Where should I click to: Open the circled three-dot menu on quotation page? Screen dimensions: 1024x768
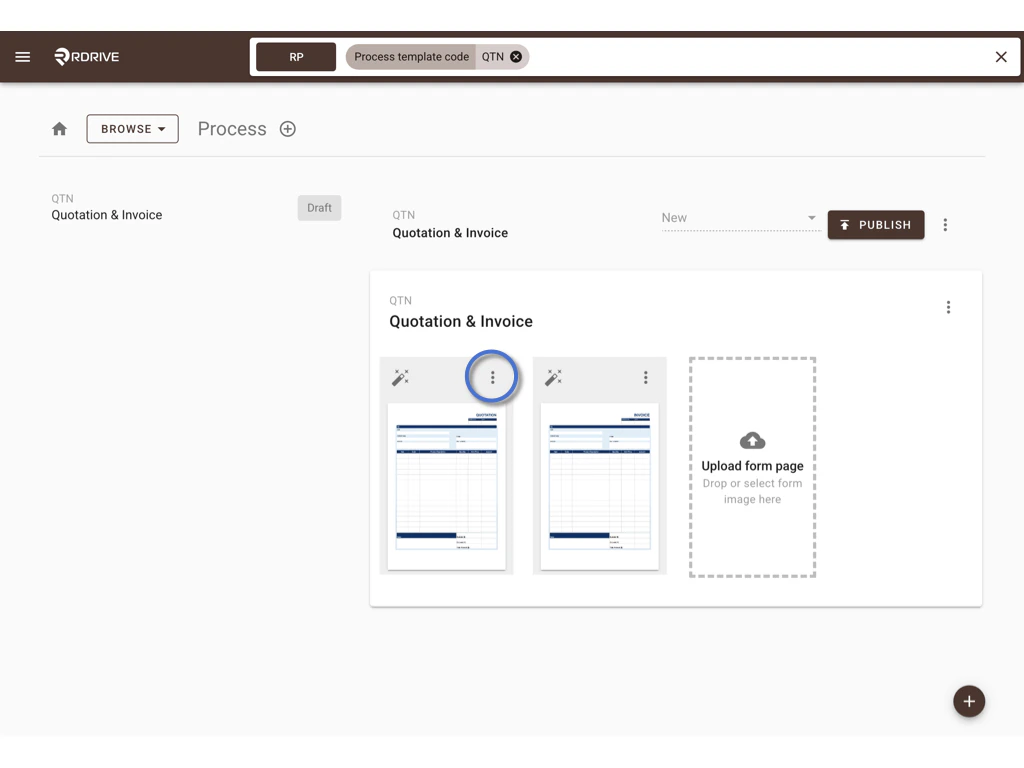tap(492, 377)
